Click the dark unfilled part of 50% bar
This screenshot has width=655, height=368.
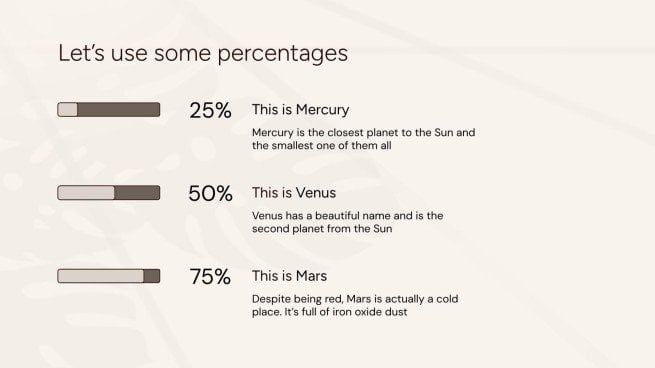point(137,193)
